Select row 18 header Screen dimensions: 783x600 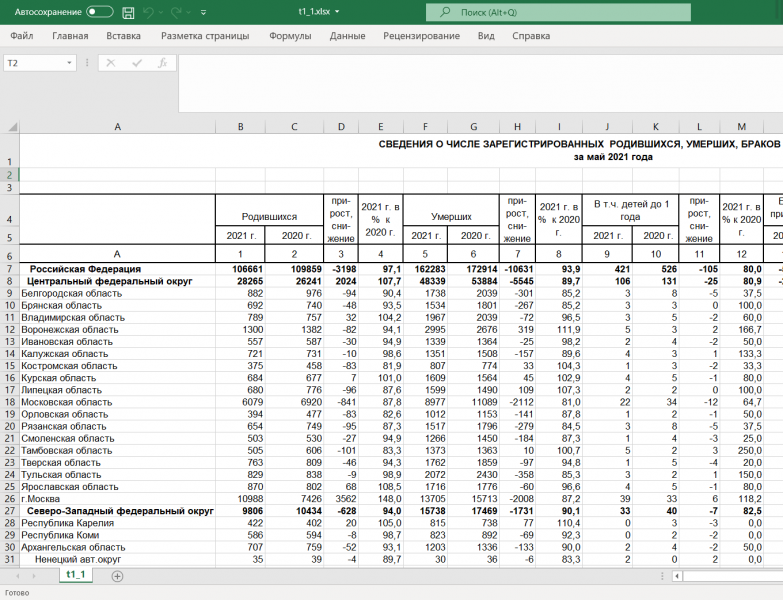point(9,402)
